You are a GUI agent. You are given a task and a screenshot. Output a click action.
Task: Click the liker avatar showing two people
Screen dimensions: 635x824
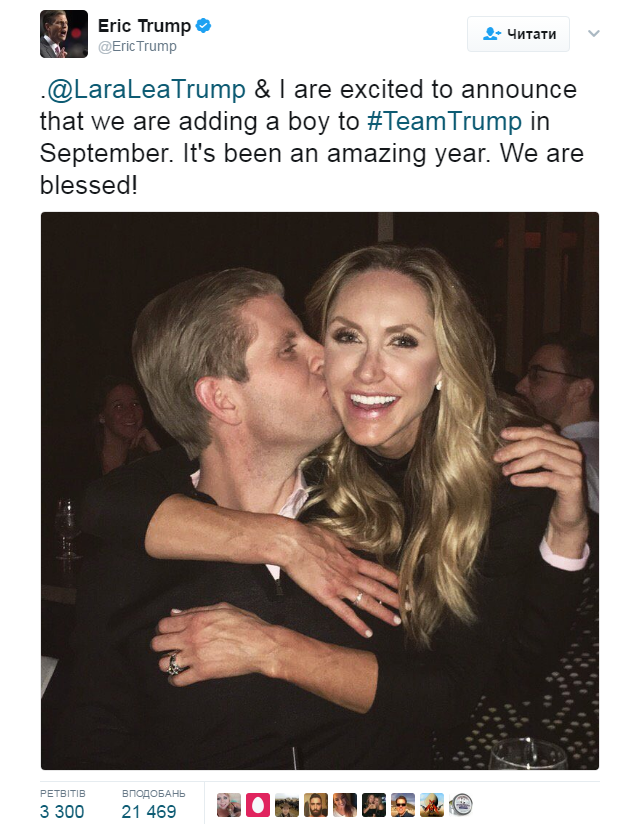point(374,805)
